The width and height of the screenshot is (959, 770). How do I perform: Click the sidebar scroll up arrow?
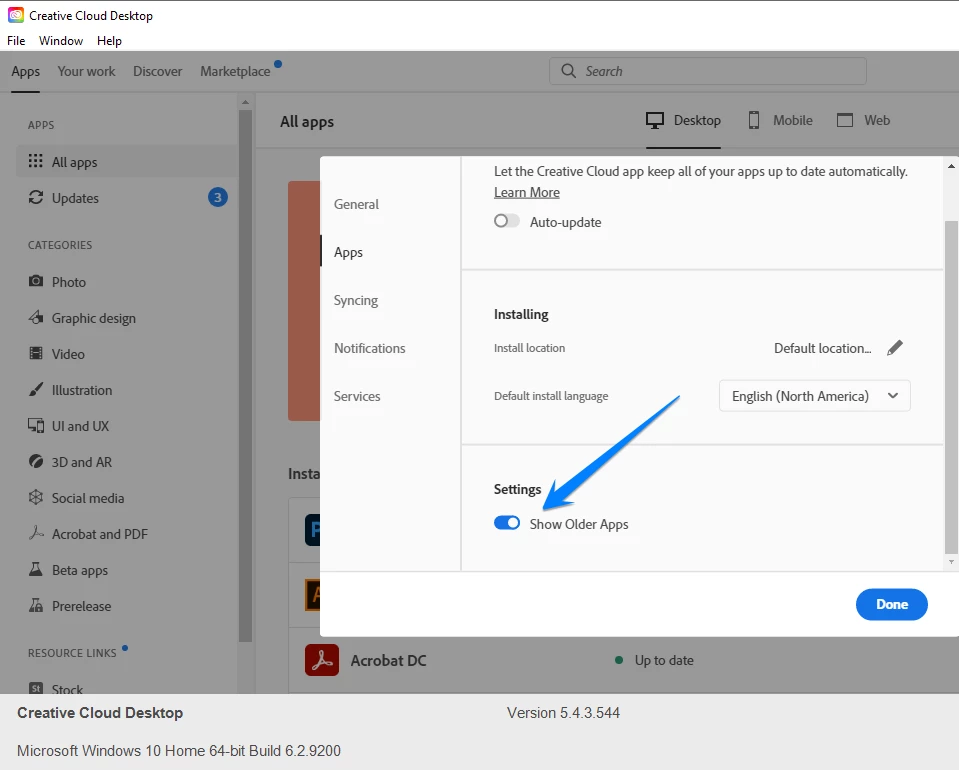point(245,102)
